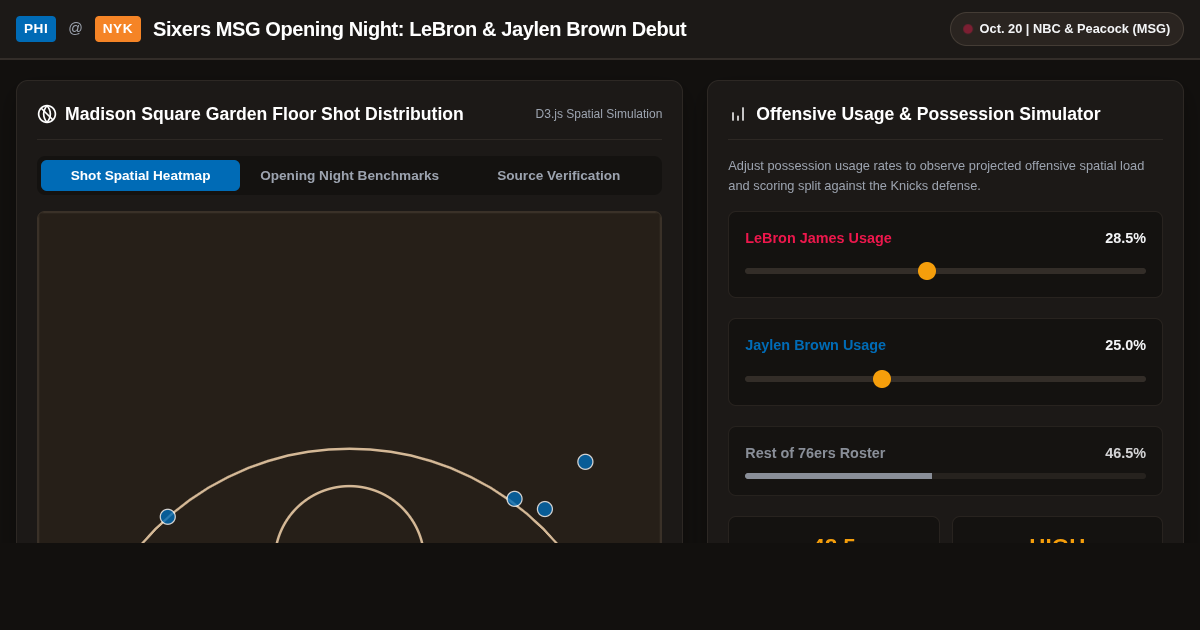The image size is (1200, 630).
Task: Click the Oct. 20 NBC & Peacock badge
Action: [x=1067, y=29]
